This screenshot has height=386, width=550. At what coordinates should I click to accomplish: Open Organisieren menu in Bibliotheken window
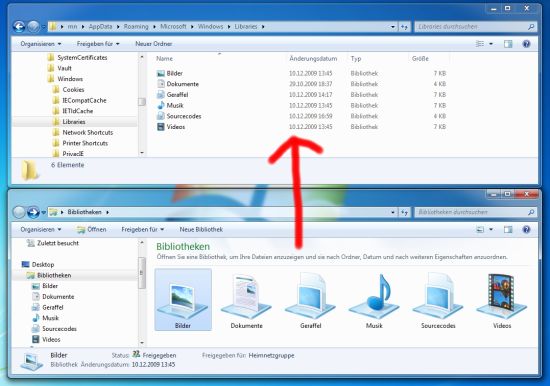point(41,229)
